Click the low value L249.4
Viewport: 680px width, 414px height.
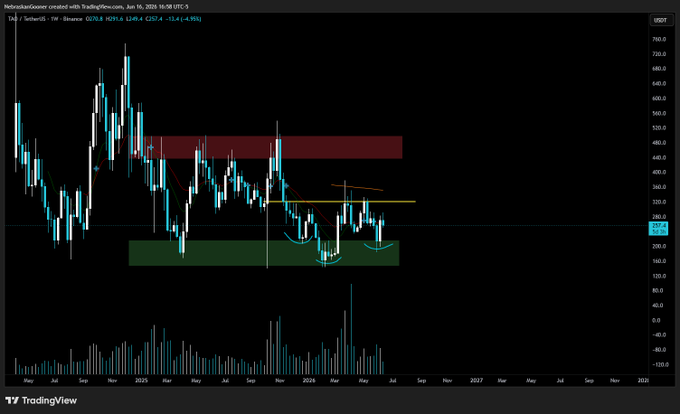(134, 19)
